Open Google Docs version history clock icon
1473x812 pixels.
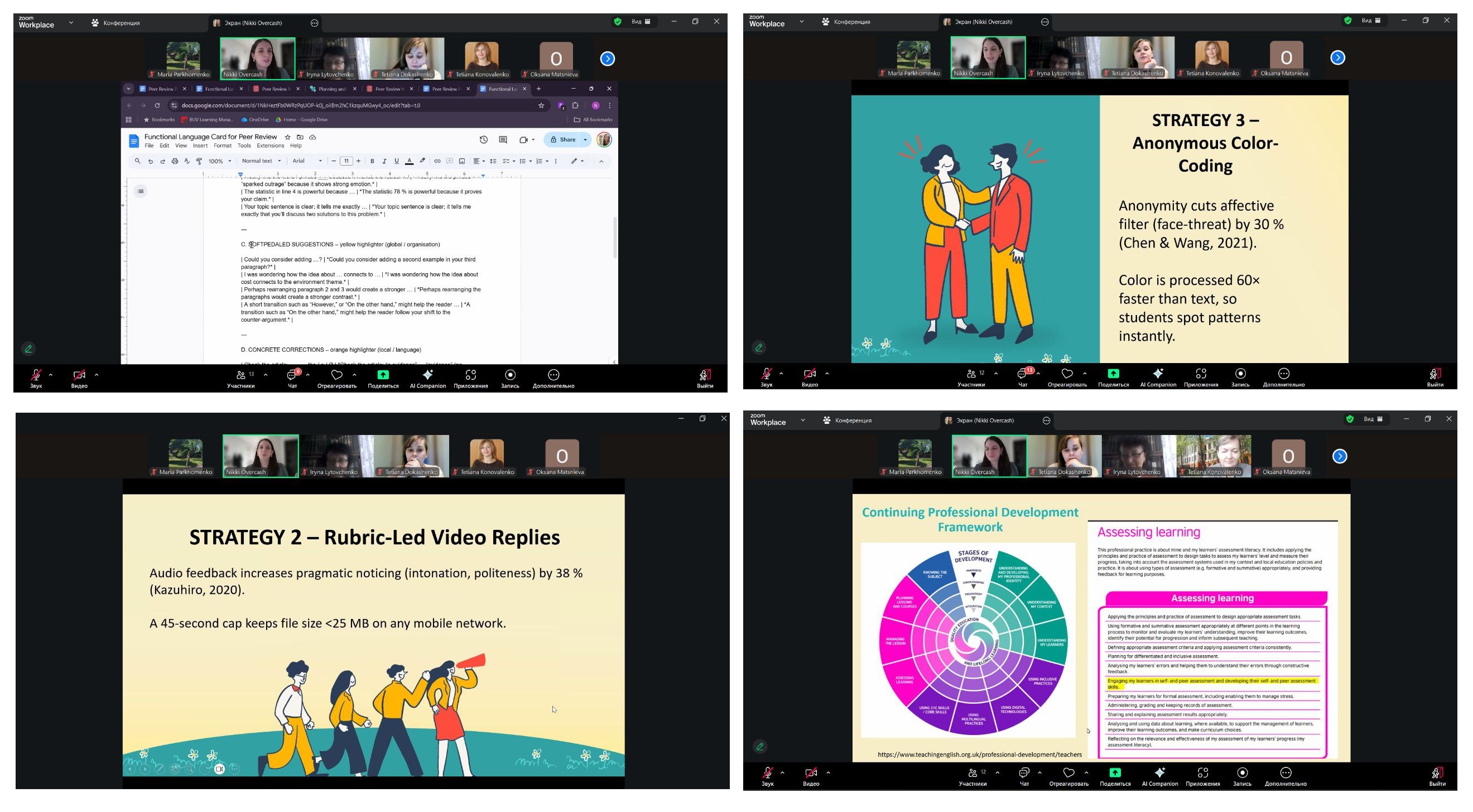pyautogui.click(x=483, y=139)
